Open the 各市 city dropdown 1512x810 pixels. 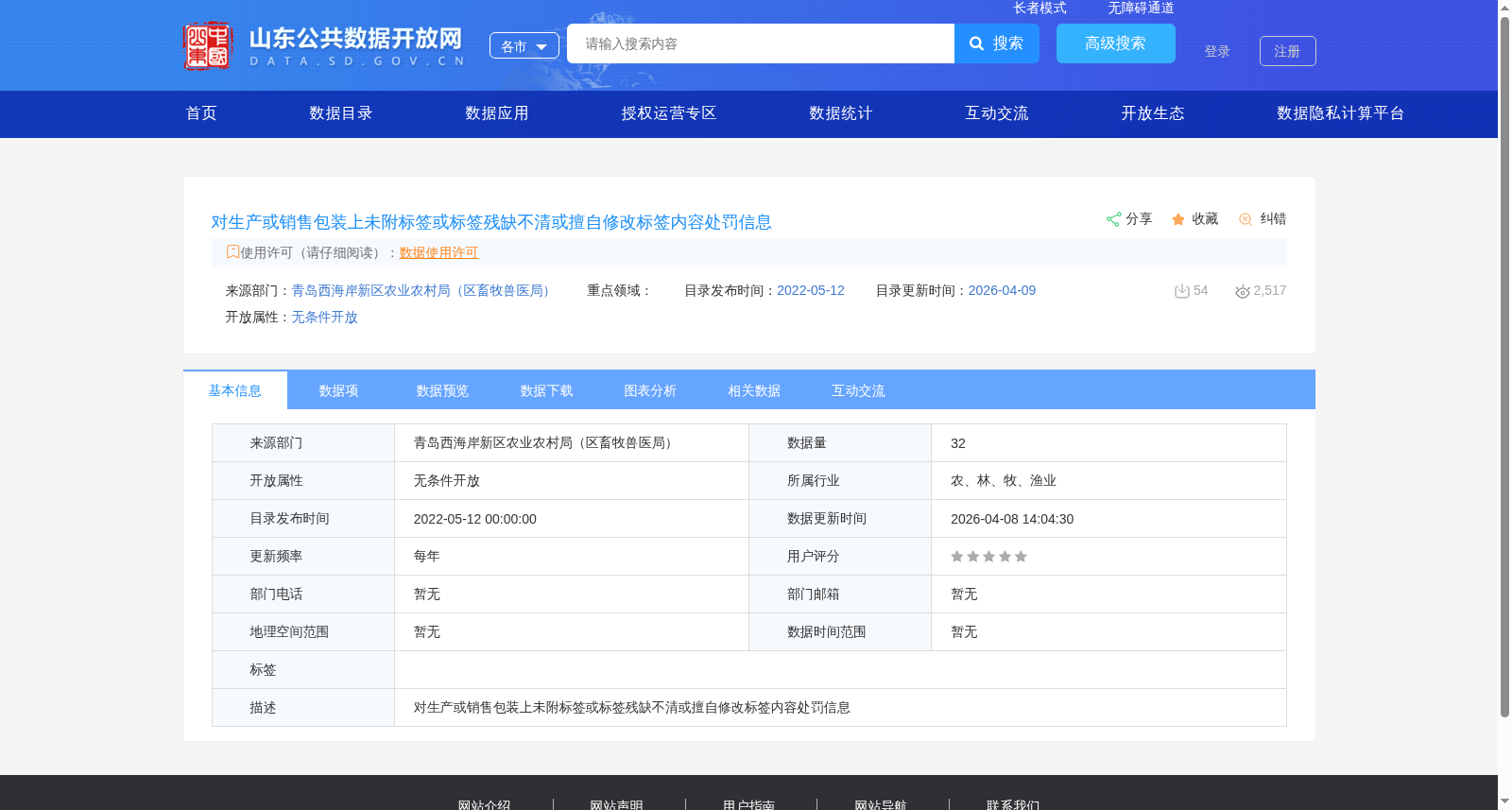point(524,45)
